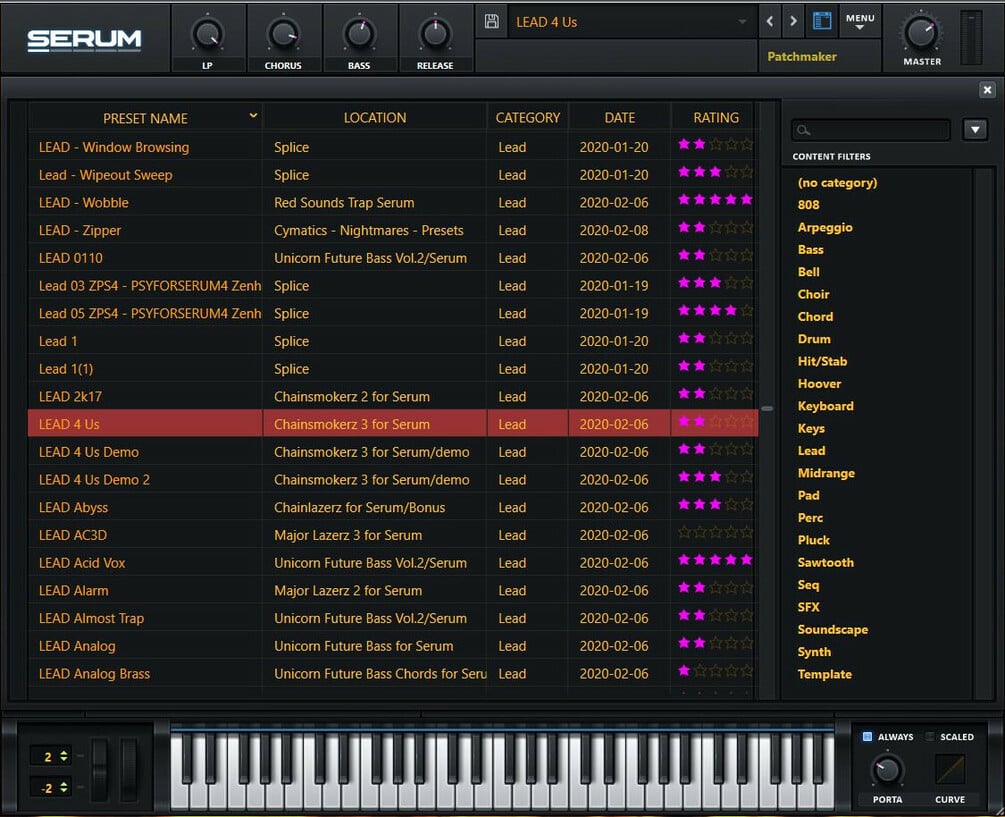The width and height of the screenshot is (1005, 817).
Task: Click pitch bend up range stepper showing 2
Action: [x=51, y=757]
